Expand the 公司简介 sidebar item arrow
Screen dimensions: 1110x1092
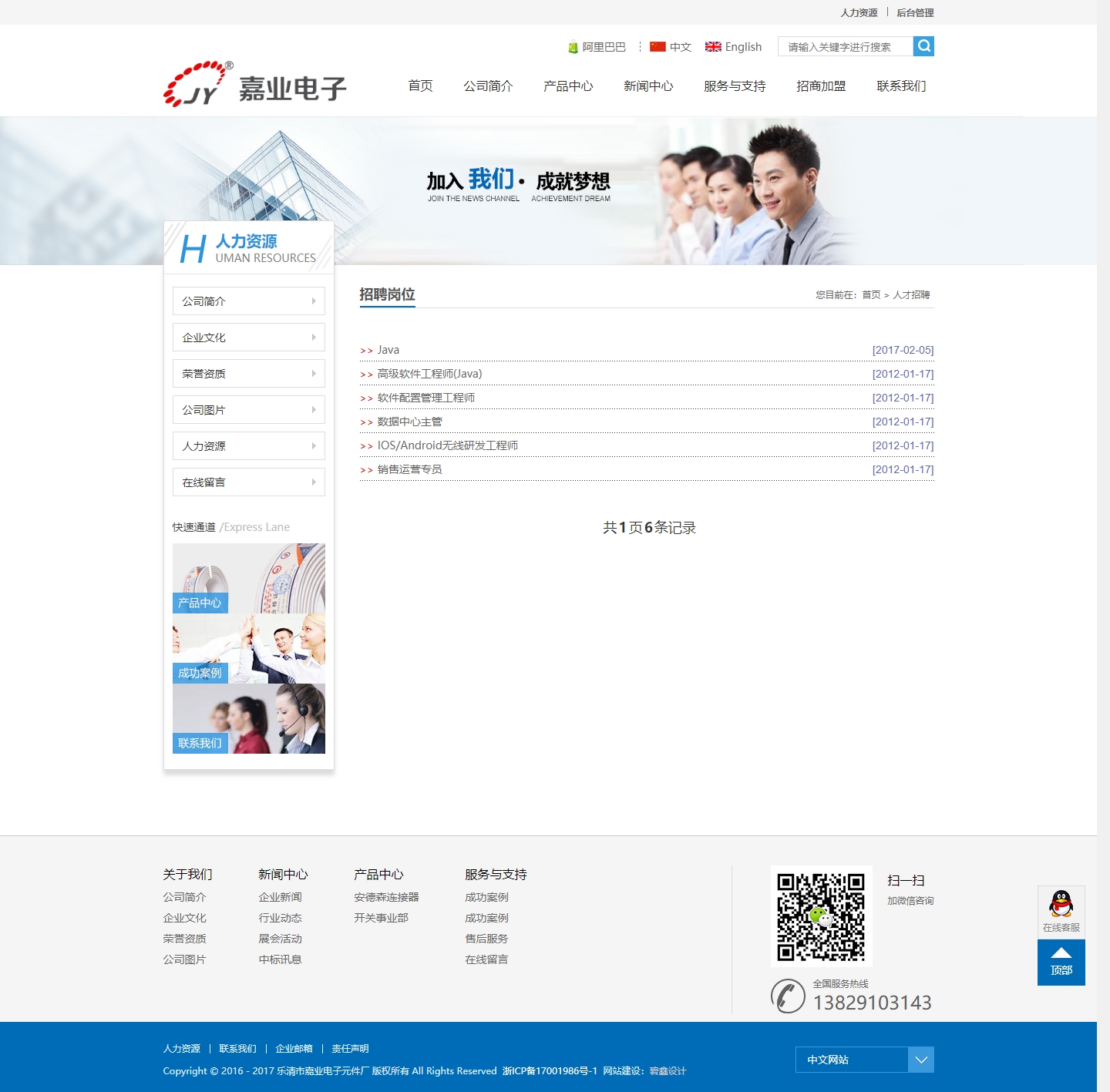point(314,301)
